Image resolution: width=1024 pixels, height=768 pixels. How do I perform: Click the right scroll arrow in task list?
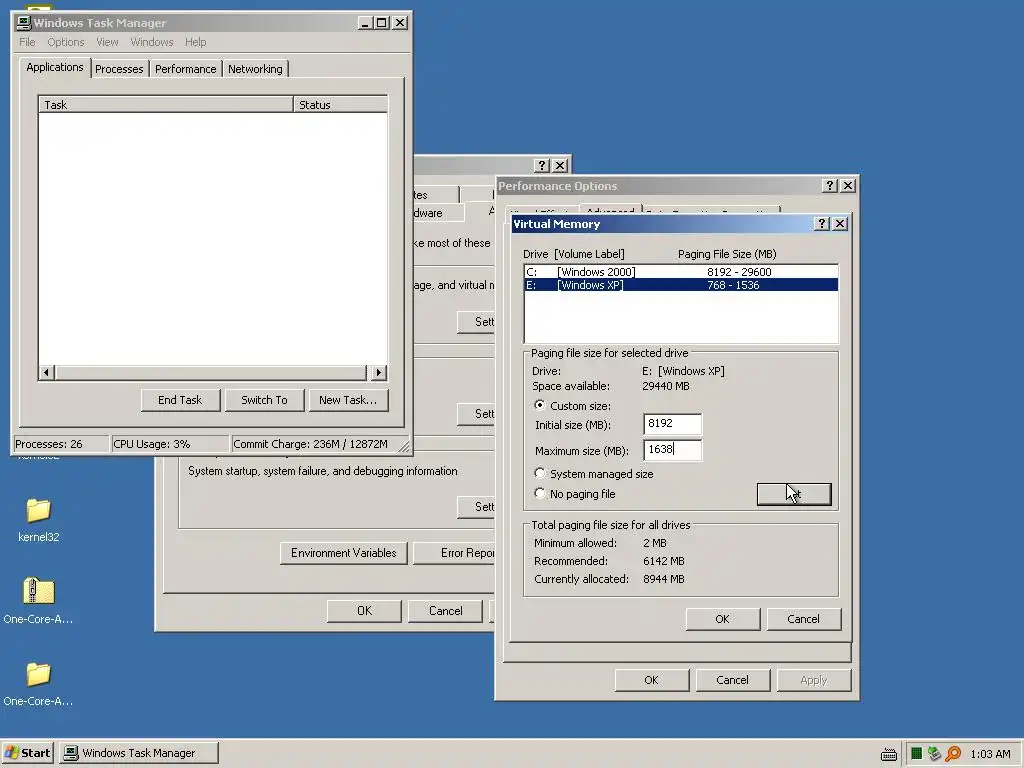(379, 373)
